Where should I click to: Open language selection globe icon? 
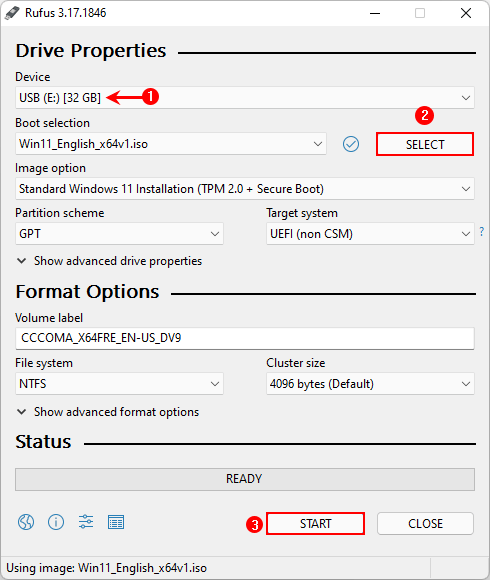coord(26,522)
